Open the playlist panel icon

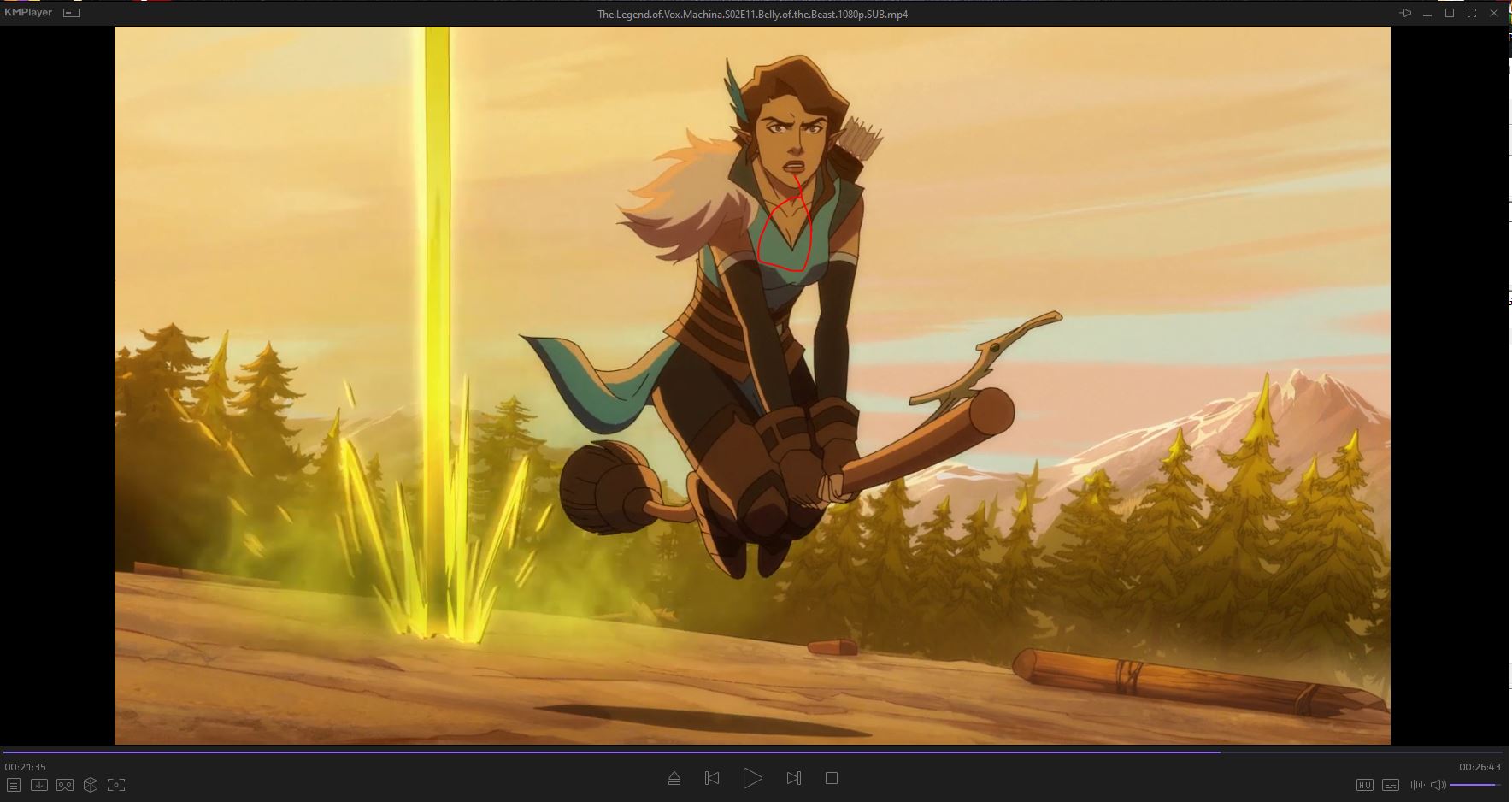pos(13,785)
